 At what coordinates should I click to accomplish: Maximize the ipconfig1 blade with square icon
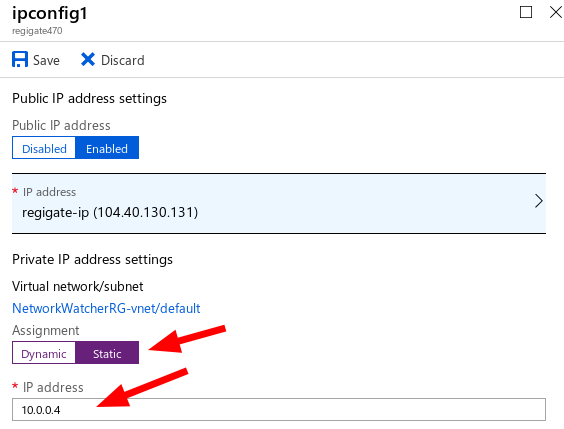(526, 12)
